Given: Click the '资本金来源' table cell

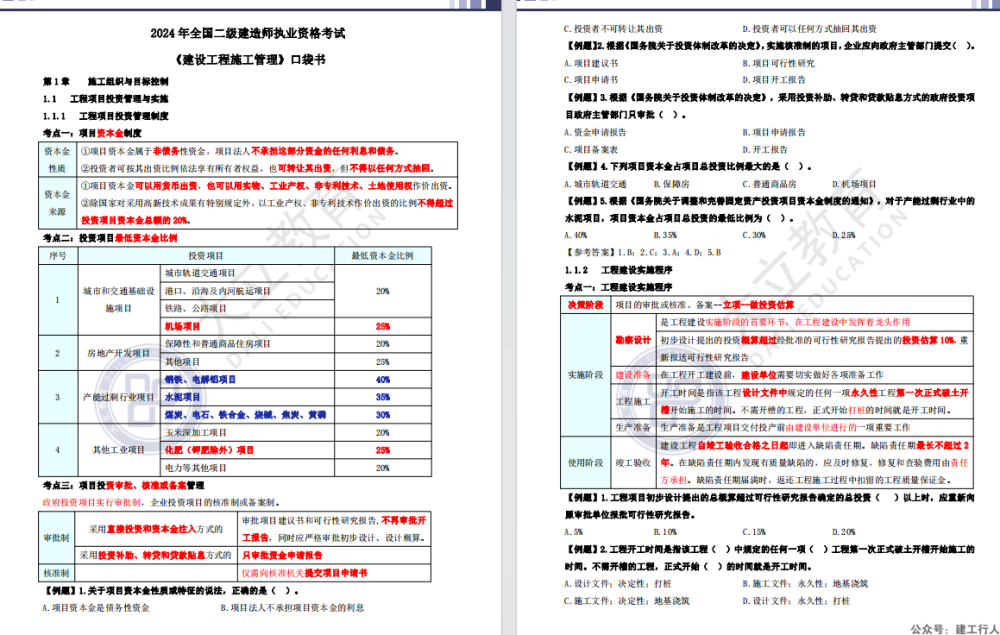Looking at the screenshot, I should [57, 203].
